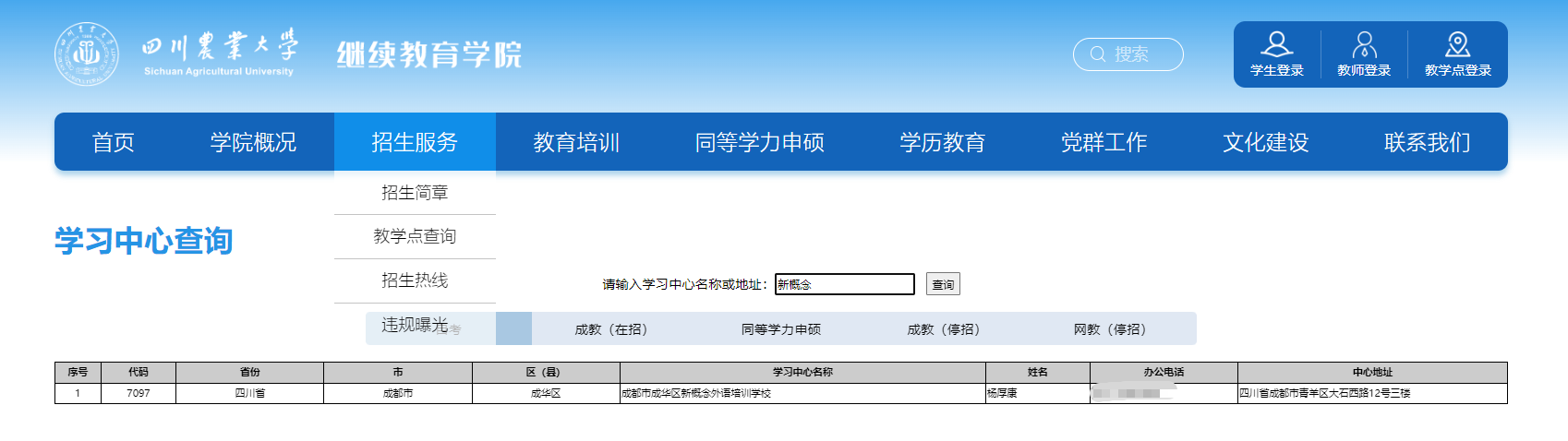This screenshot has width=1568, height=441.
Task: Open 联系我们 in navigation bar
Action: point(1427,142)
